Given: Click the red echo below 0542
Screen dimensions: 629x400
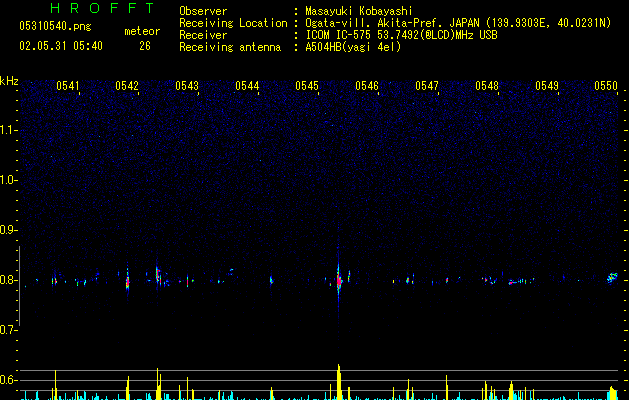Looking at the screenshot, I should [x=128, y=282].
